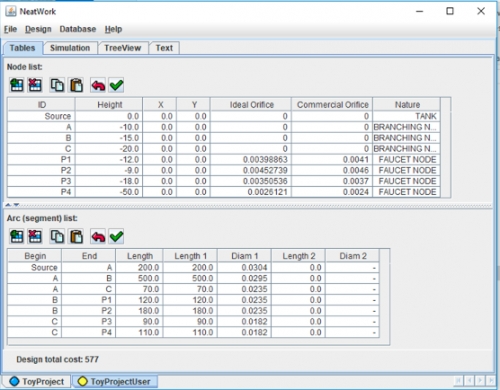
Task: Click the previous-tab navigation arrow at bottom right
Action: pos(469,380)
